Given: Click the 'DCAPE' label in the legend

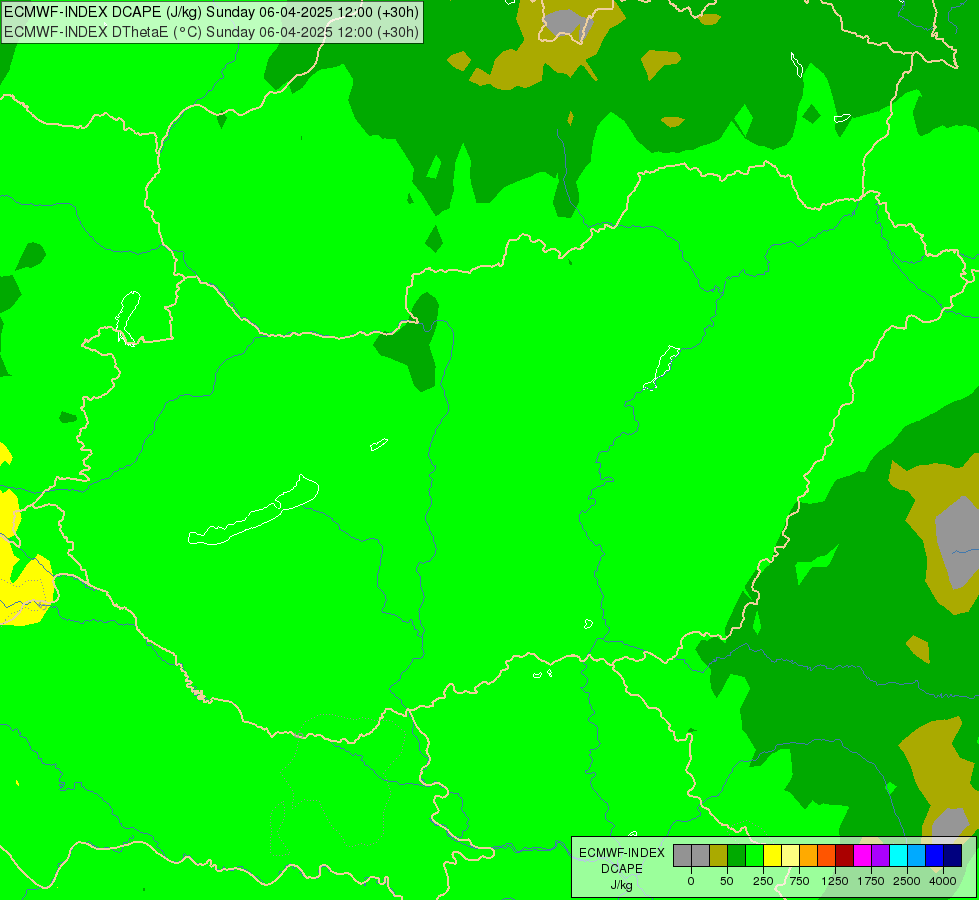Looking at the screenshot, I should [x=622, y=869].
